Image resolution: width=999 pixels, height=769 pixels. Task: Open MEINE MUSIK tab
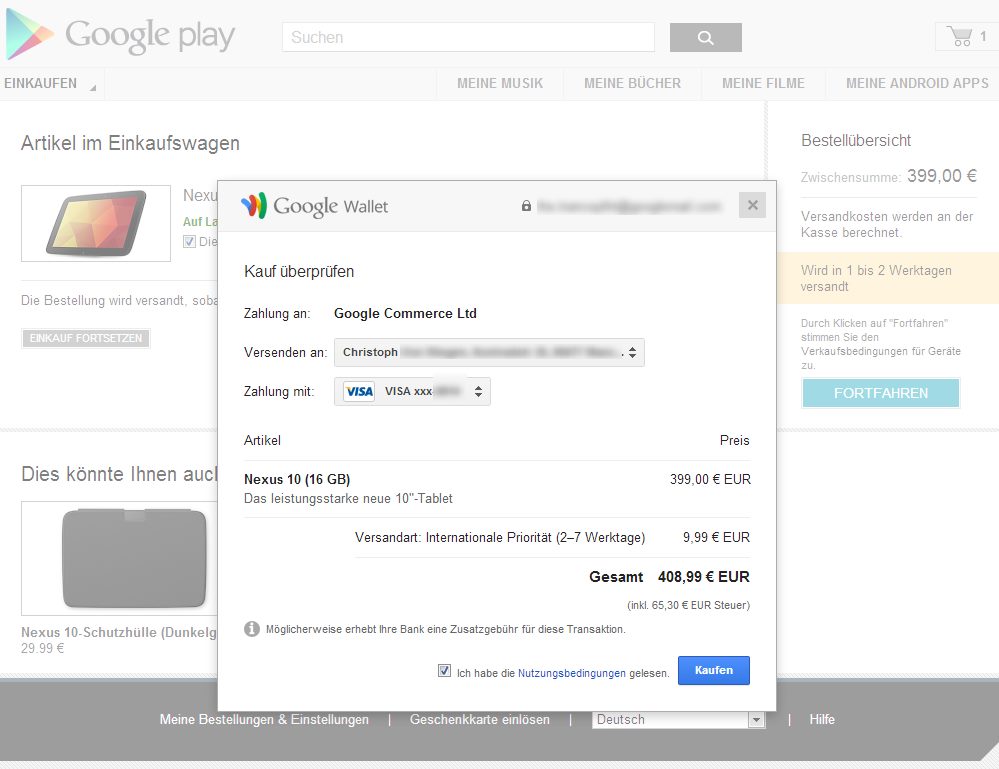pyautogui.click(x=500, y=83)
